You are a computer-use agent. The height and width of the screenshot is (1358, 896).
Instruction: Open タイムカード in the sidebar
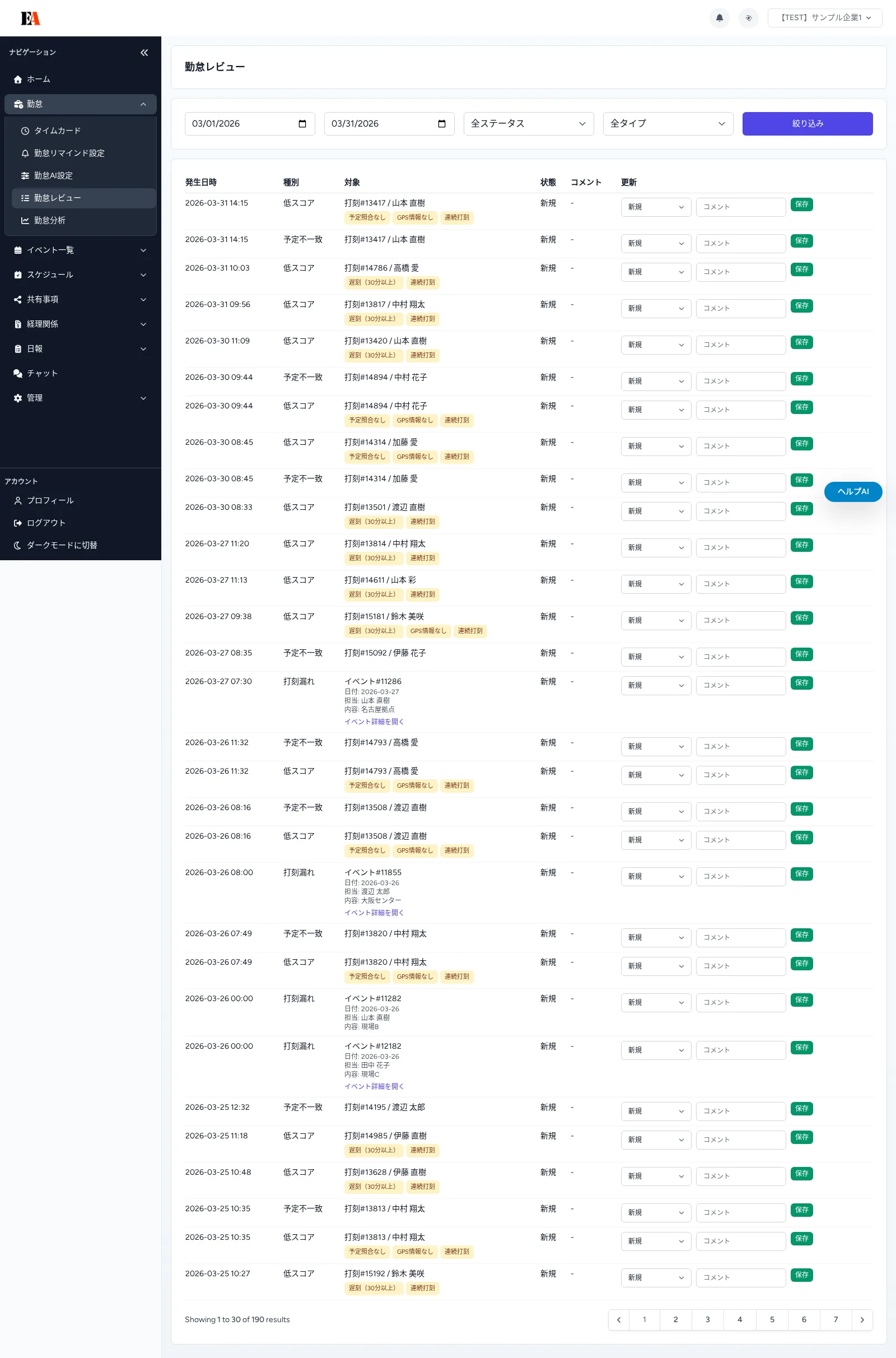(x=57, y=131)
